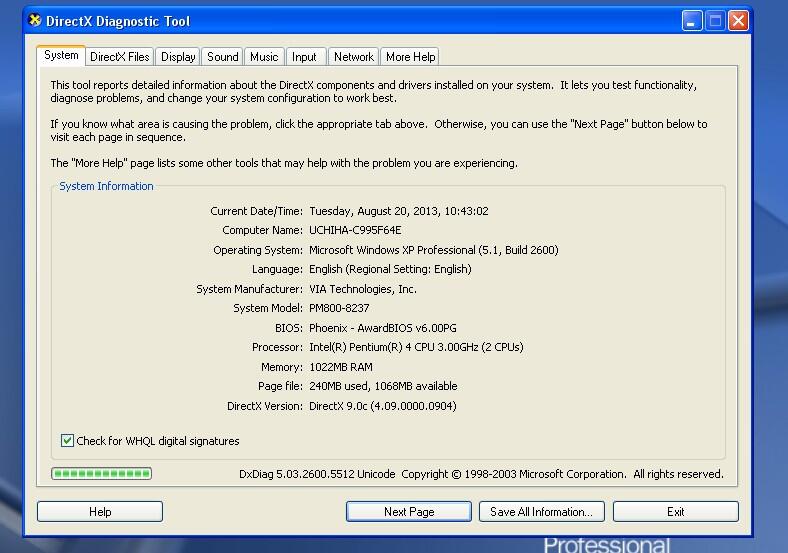Click the English (Regional Setting: English) value
Screen dimensions: 788x553
(x=390, y=269)
